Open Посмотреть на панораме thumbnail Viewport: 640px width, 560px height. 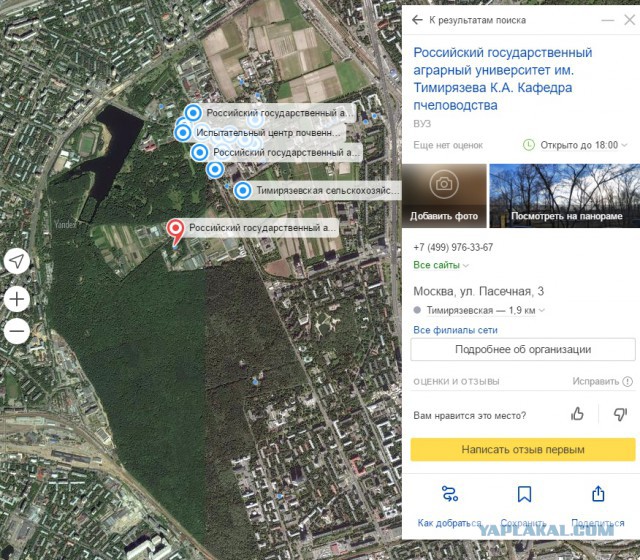564,196
